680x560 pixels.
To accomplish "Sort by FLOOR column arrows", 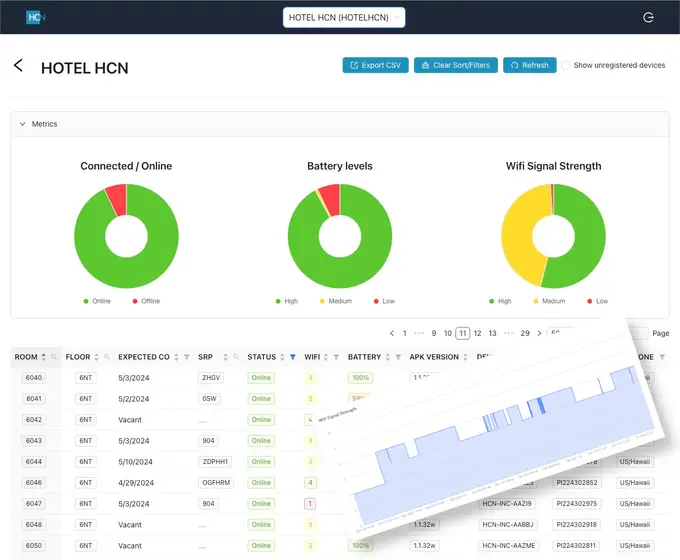I will click(96, 357).
